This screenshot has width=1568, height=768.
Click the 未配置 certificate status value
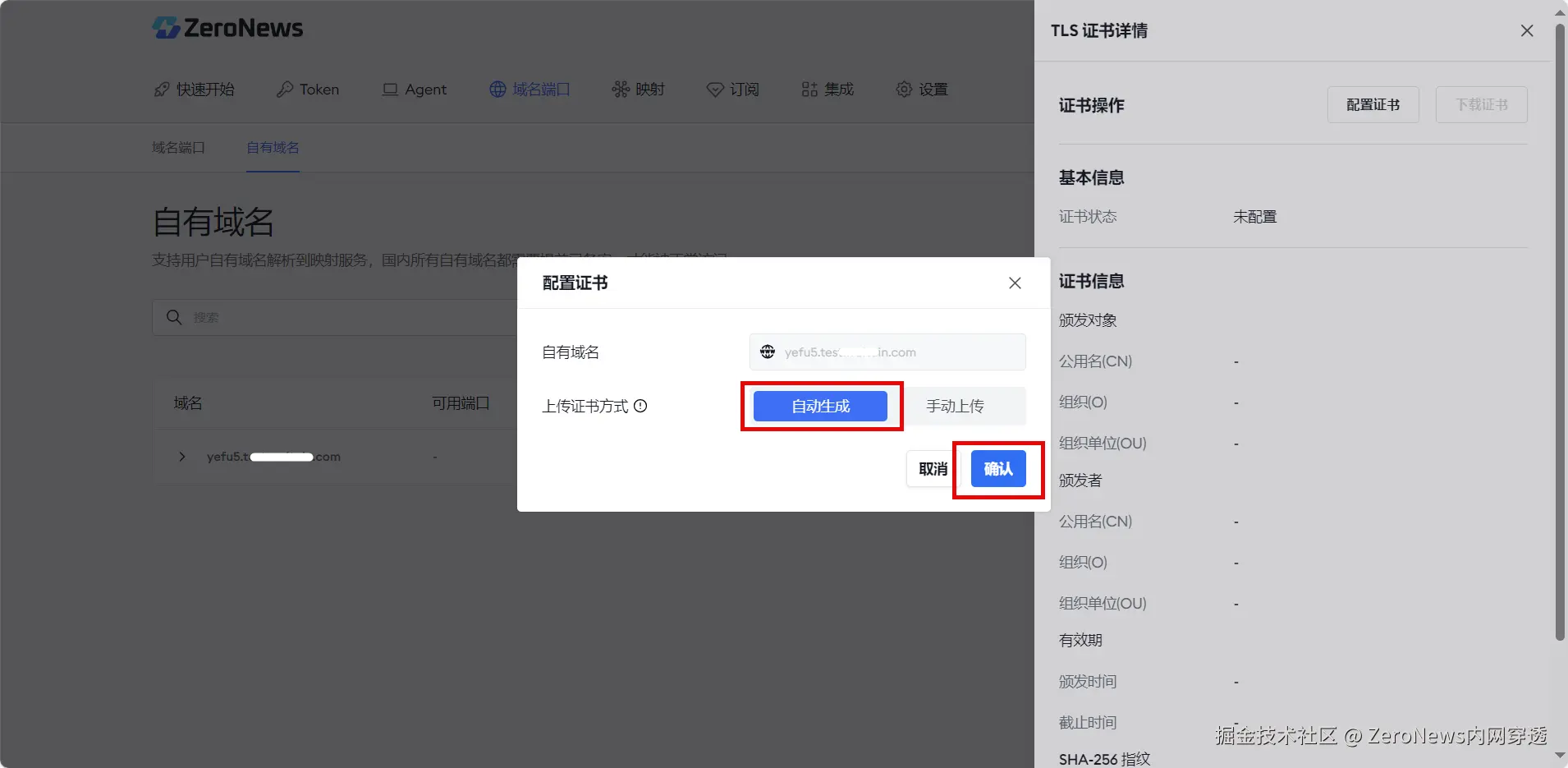coord(1255,217)
